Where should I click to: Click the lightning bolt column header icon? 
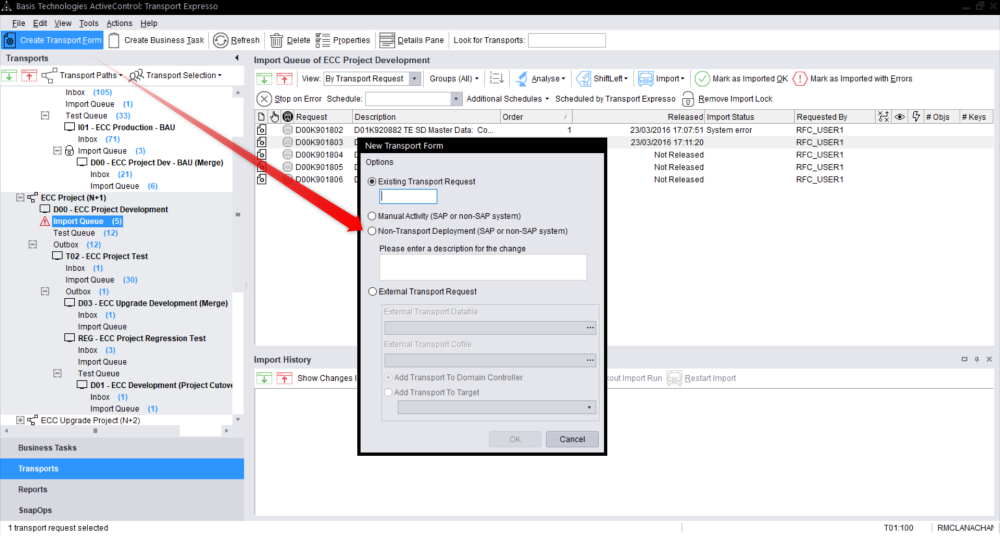(x=916, y=117)
